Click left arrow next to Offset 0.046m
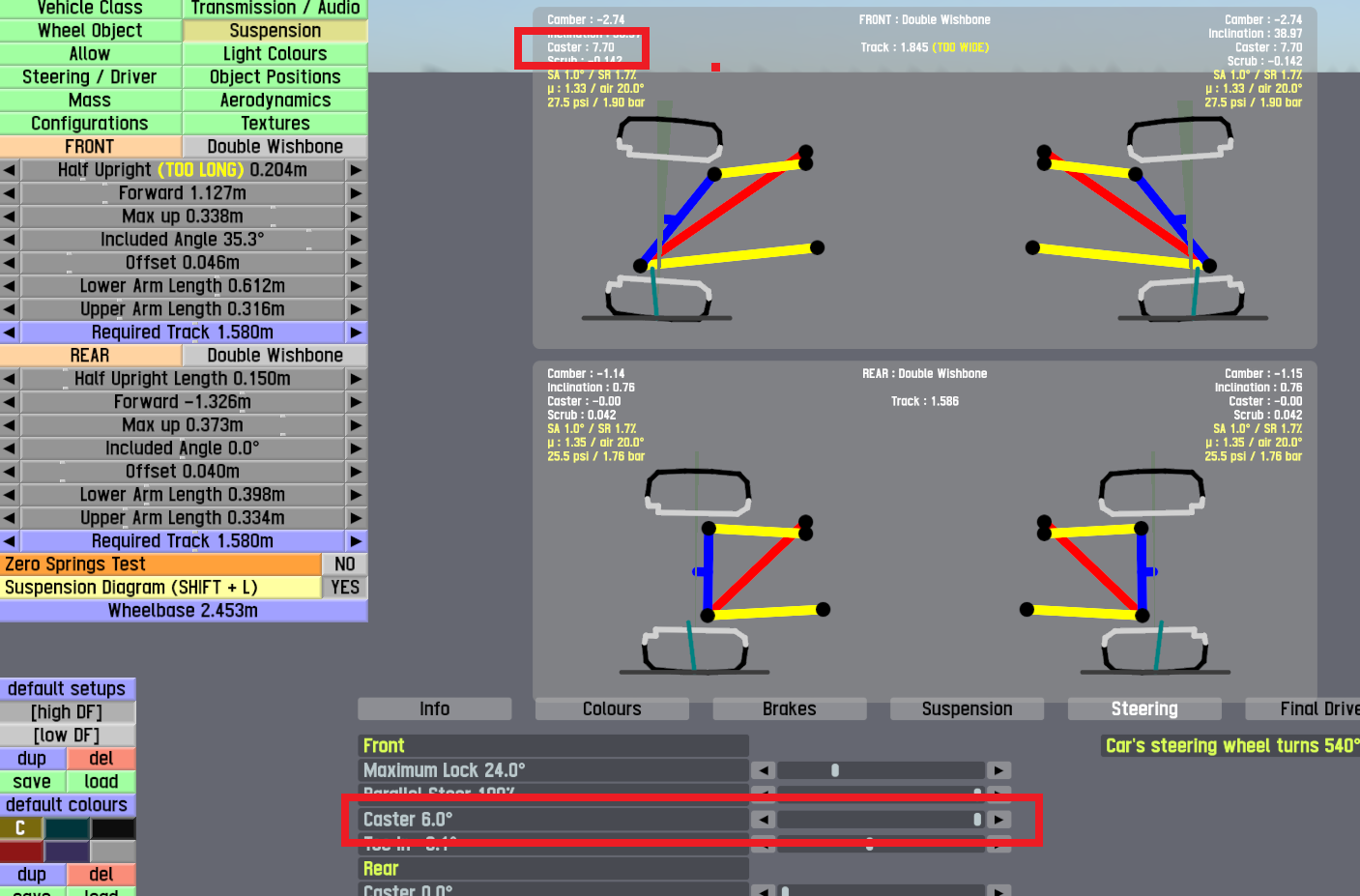The height and width of the screenshot is (896, 1360). click(x=10, y=263)
